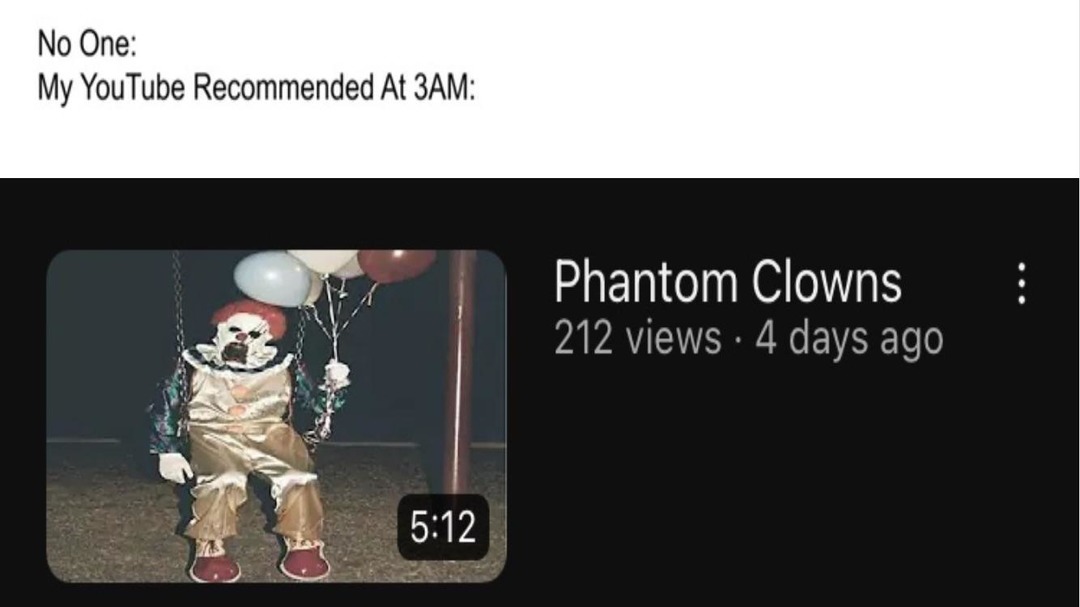Click the clown's face in the thumbnail
This screenshot has width=1080, height=607.
(x=239, y=344)
